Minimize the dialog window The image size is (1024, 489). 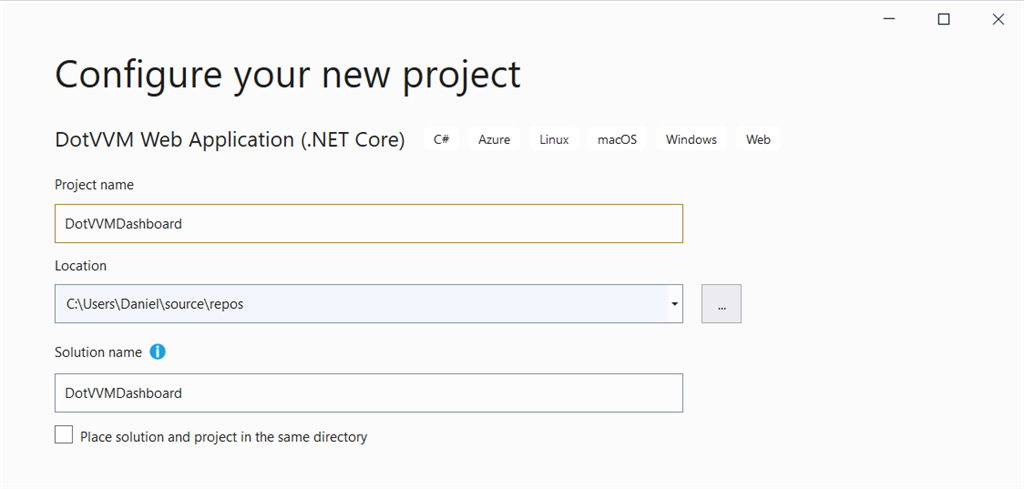coord(889,20)
